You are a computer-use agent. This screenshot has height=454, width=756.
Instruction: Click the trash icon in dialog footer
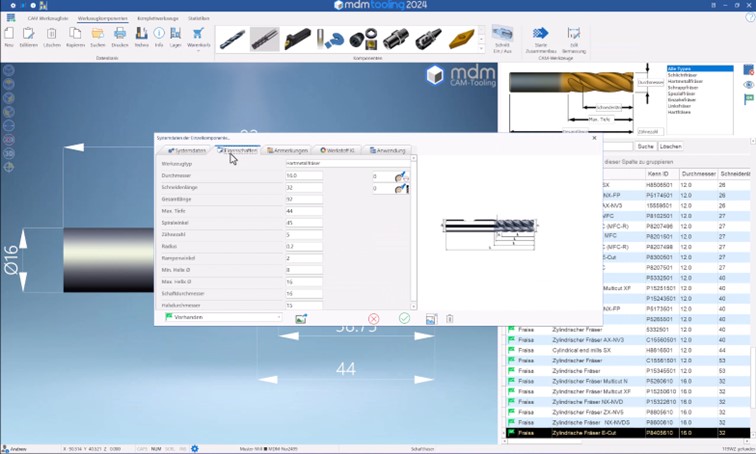449,319
